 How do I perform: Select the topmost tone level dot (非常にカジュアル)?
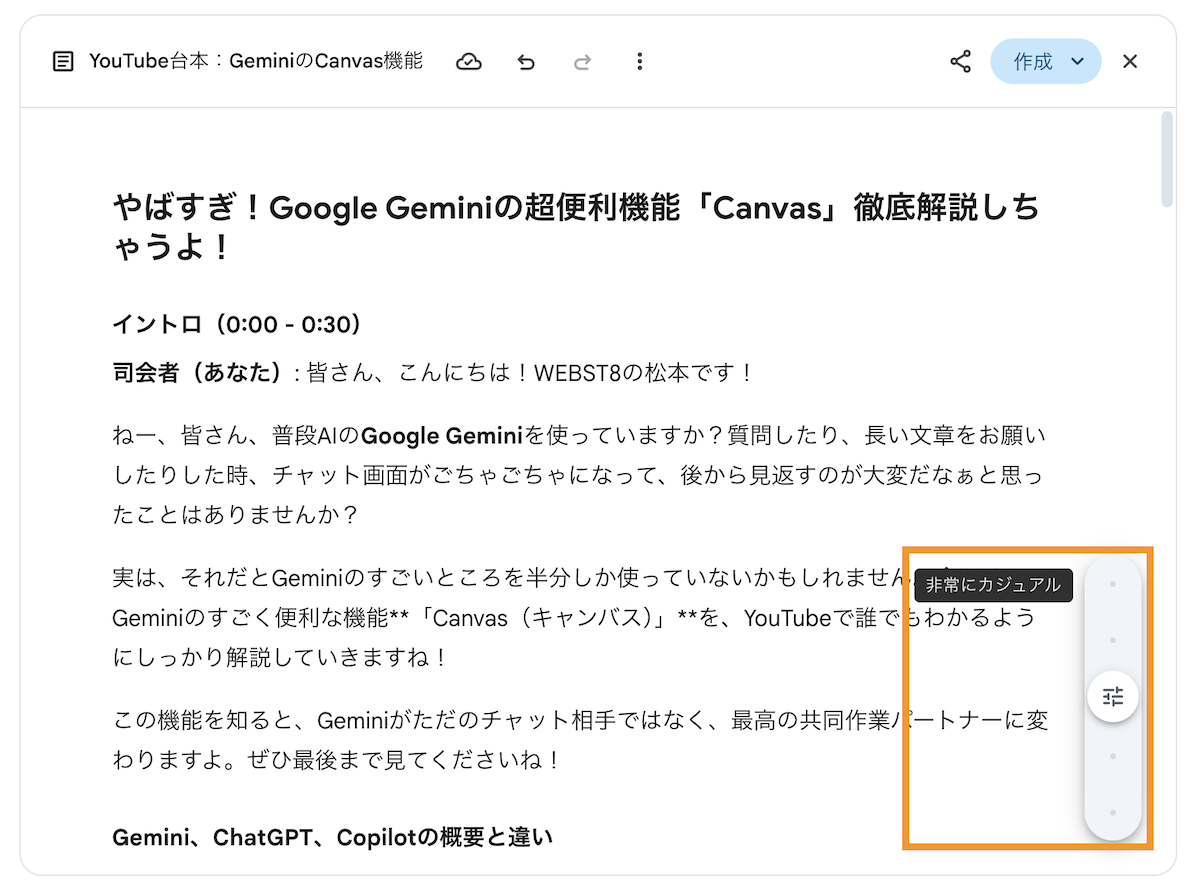point(1113,585)
